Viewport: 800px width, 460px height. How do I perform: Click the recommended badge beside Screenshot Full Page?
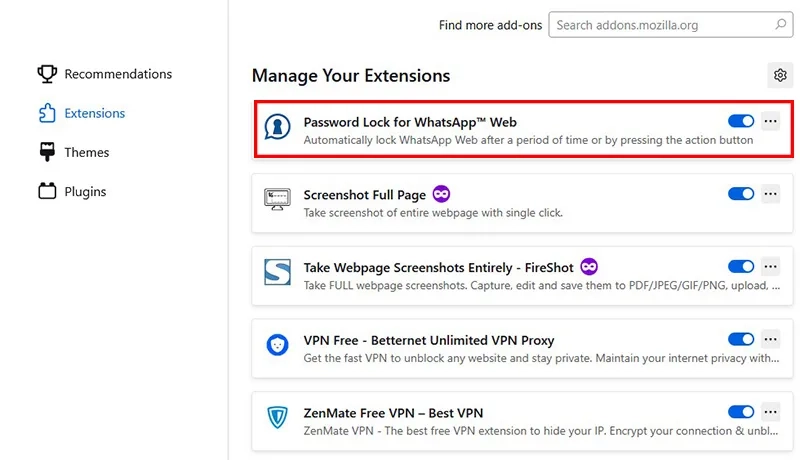pyautogui.click(x=441, y=194)
